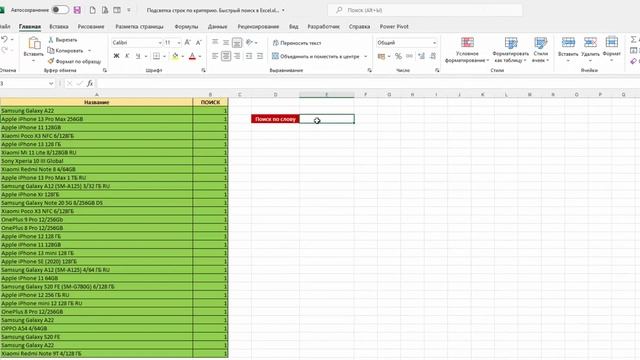Decrease indent icon

click(249, 56)
